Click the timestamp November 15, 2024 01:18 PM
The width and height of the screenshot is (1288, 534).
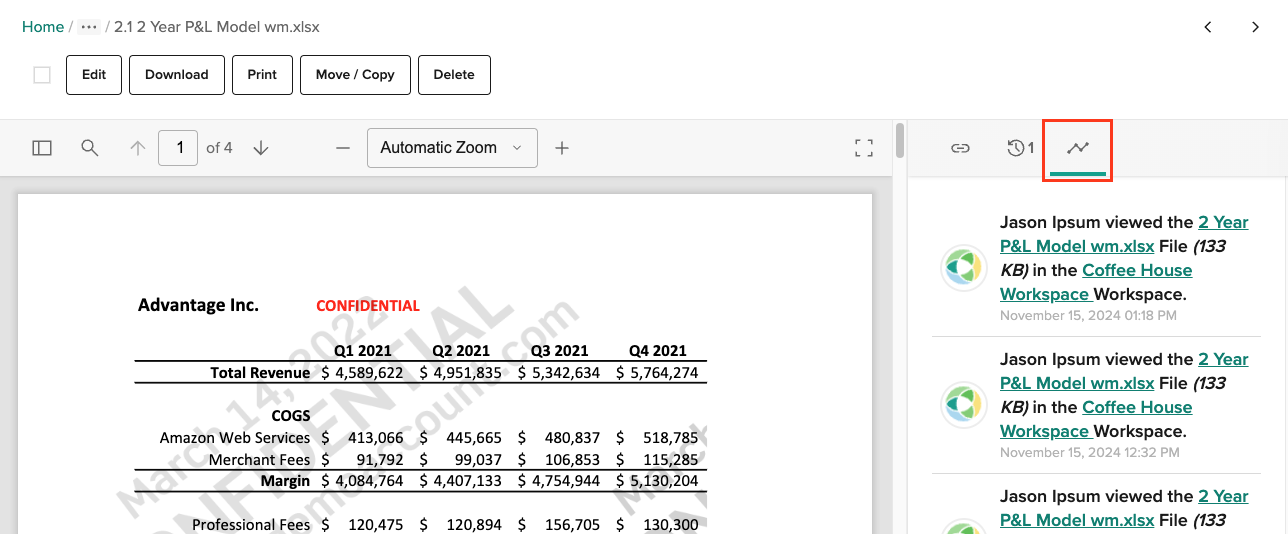(1088, 315)
